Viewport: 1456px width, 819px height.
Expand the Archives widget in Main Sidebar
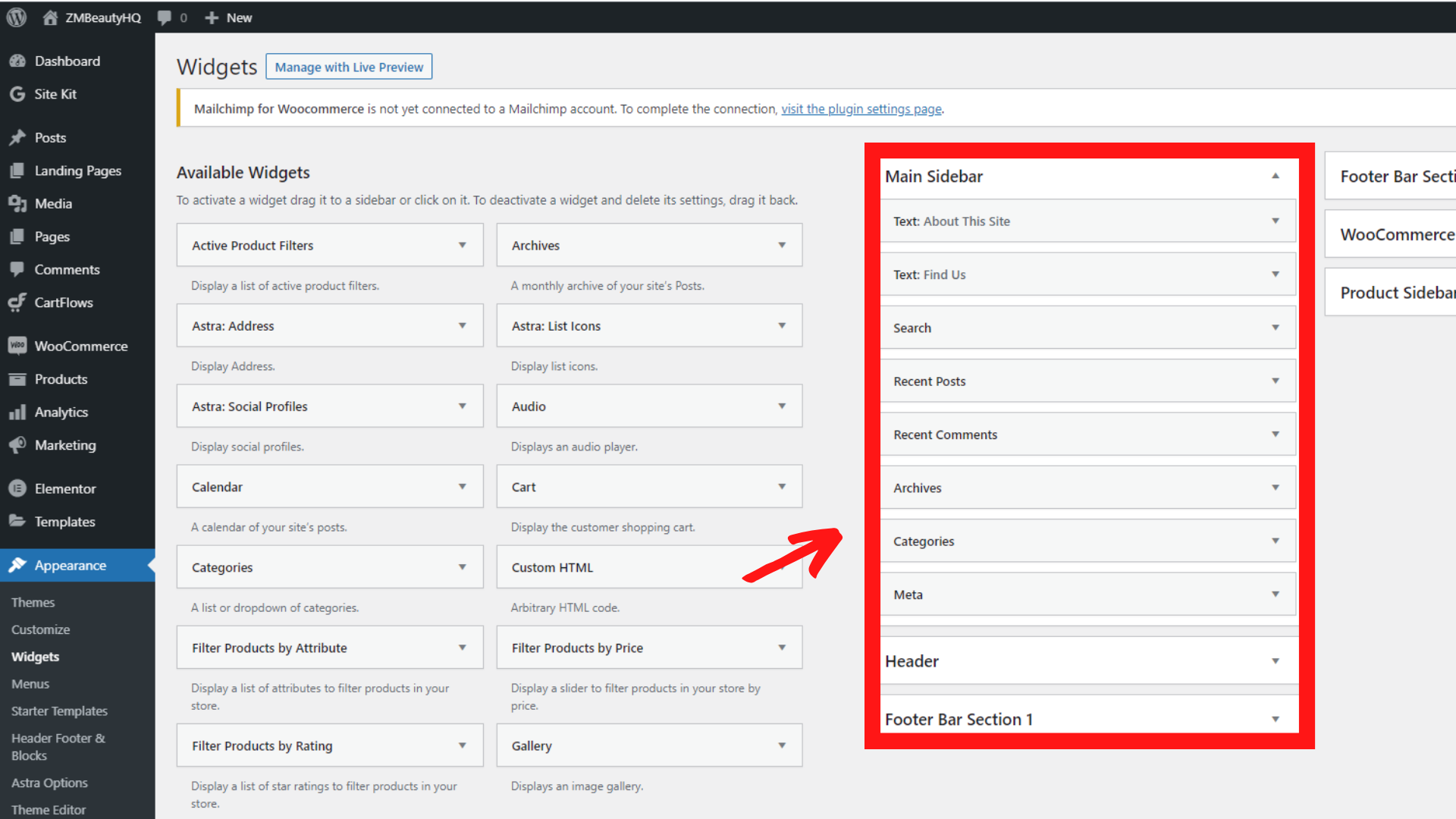pyautogui.click(x=1276, y=488)
